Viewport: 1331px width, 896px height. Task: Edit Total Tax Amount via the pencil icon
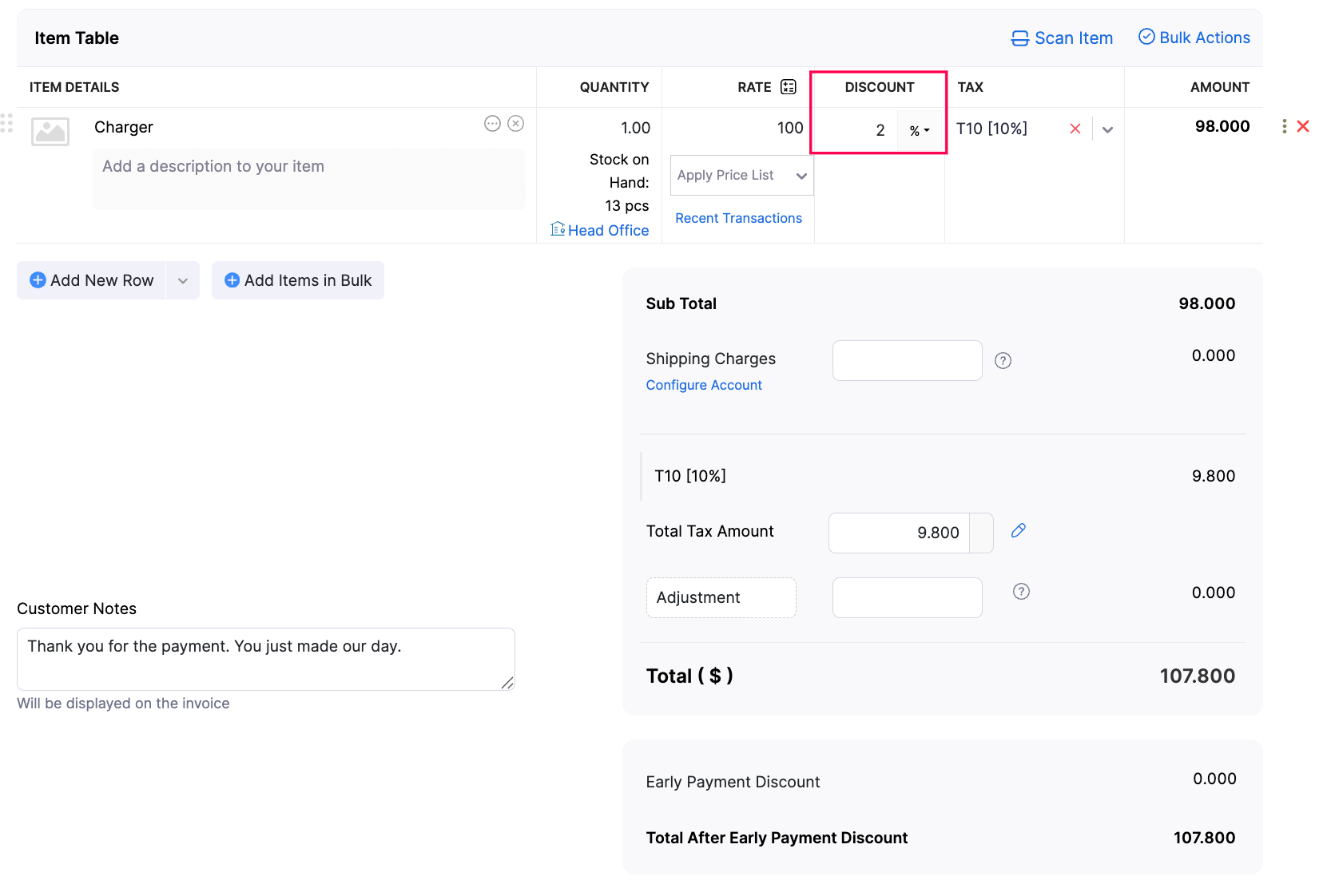pos(1018,529)
